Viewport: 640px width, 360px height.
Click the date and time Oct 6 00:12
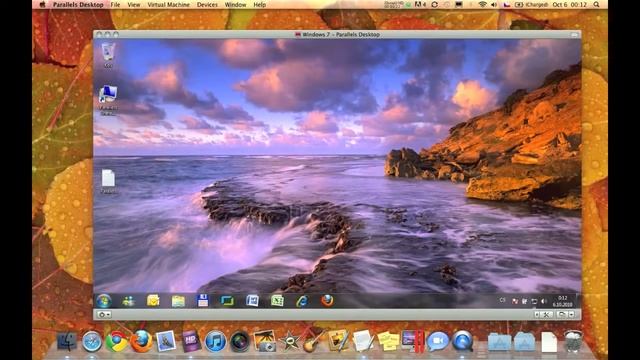(569, 5)
